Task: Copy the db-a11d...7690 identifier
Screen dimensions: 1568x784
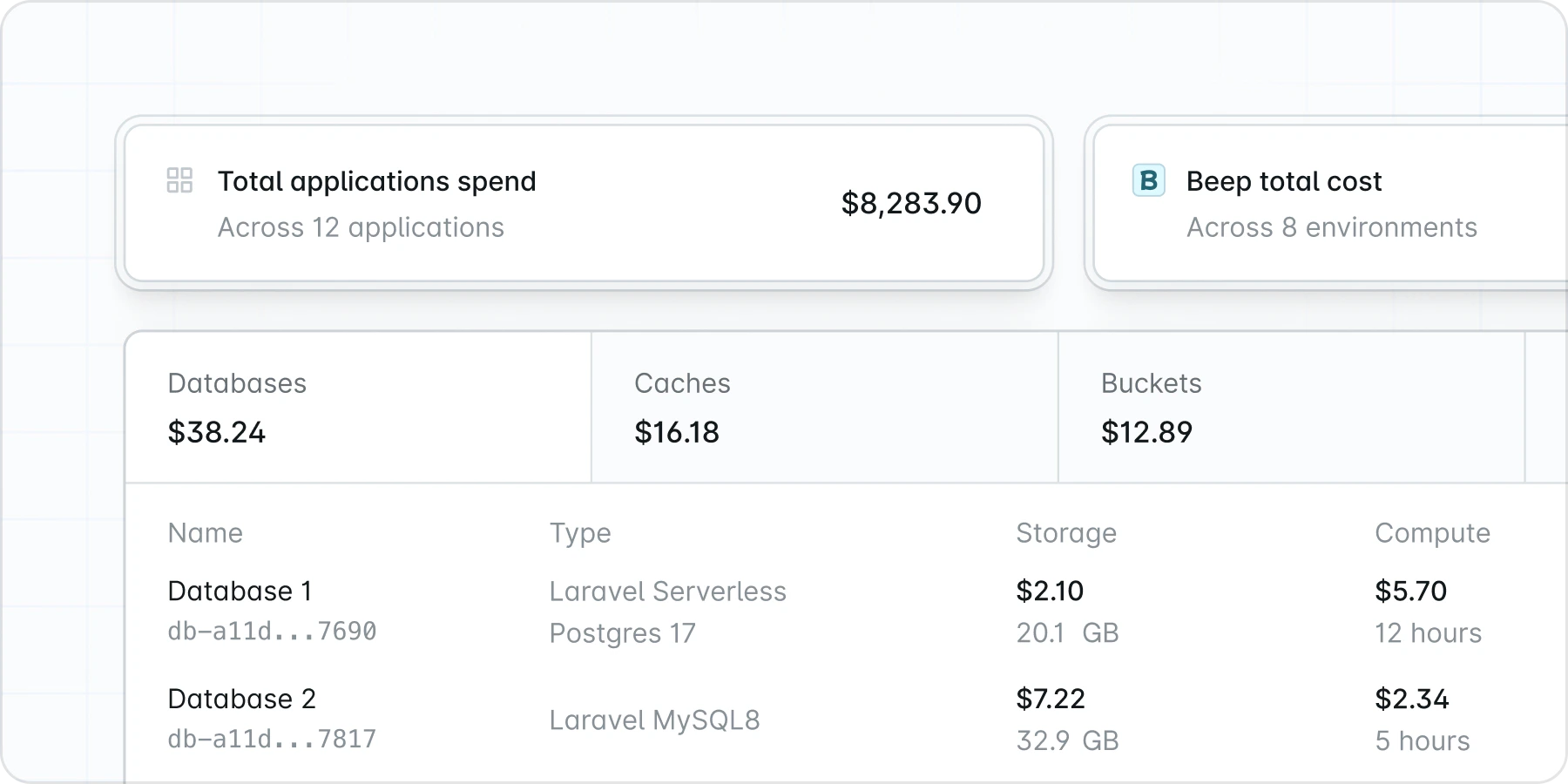Action: [x=273, y=632]
